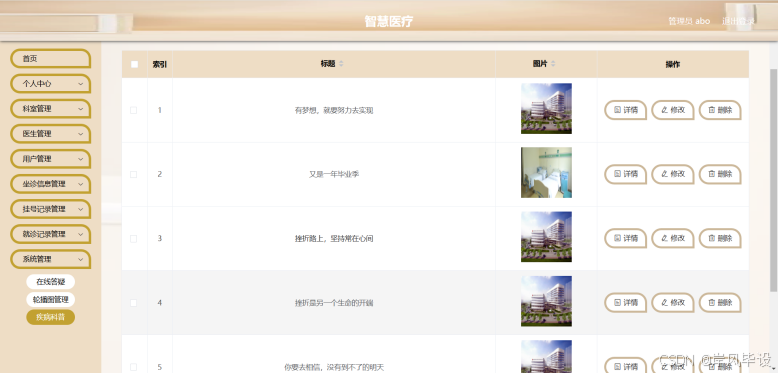Click the title text 挫折路上，坚持常在心间
Image resolution: width=778 pixels, height=374 pixels.
pyautogui.click(x=334, y=239)
